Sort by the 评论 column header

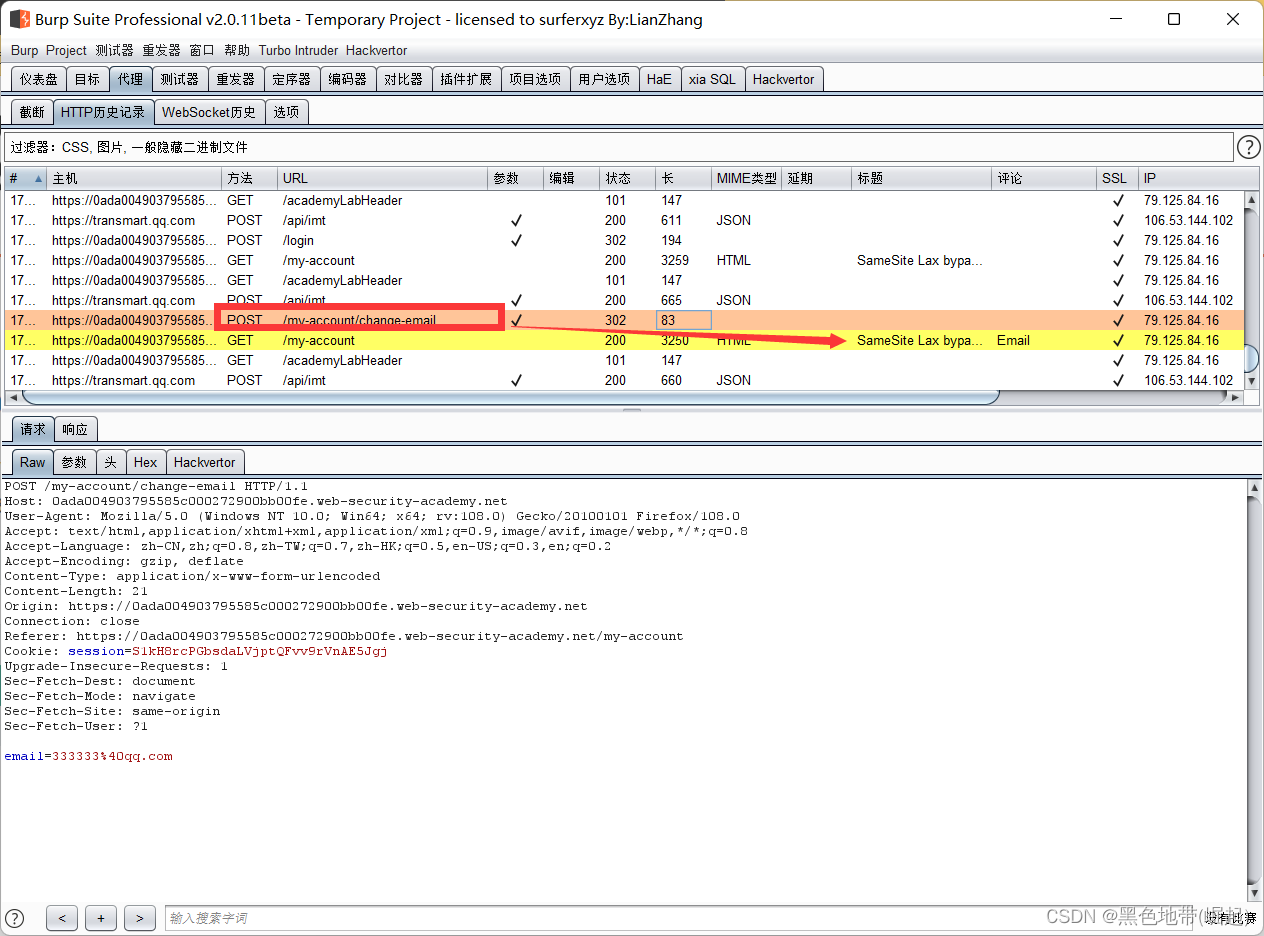1044,179
